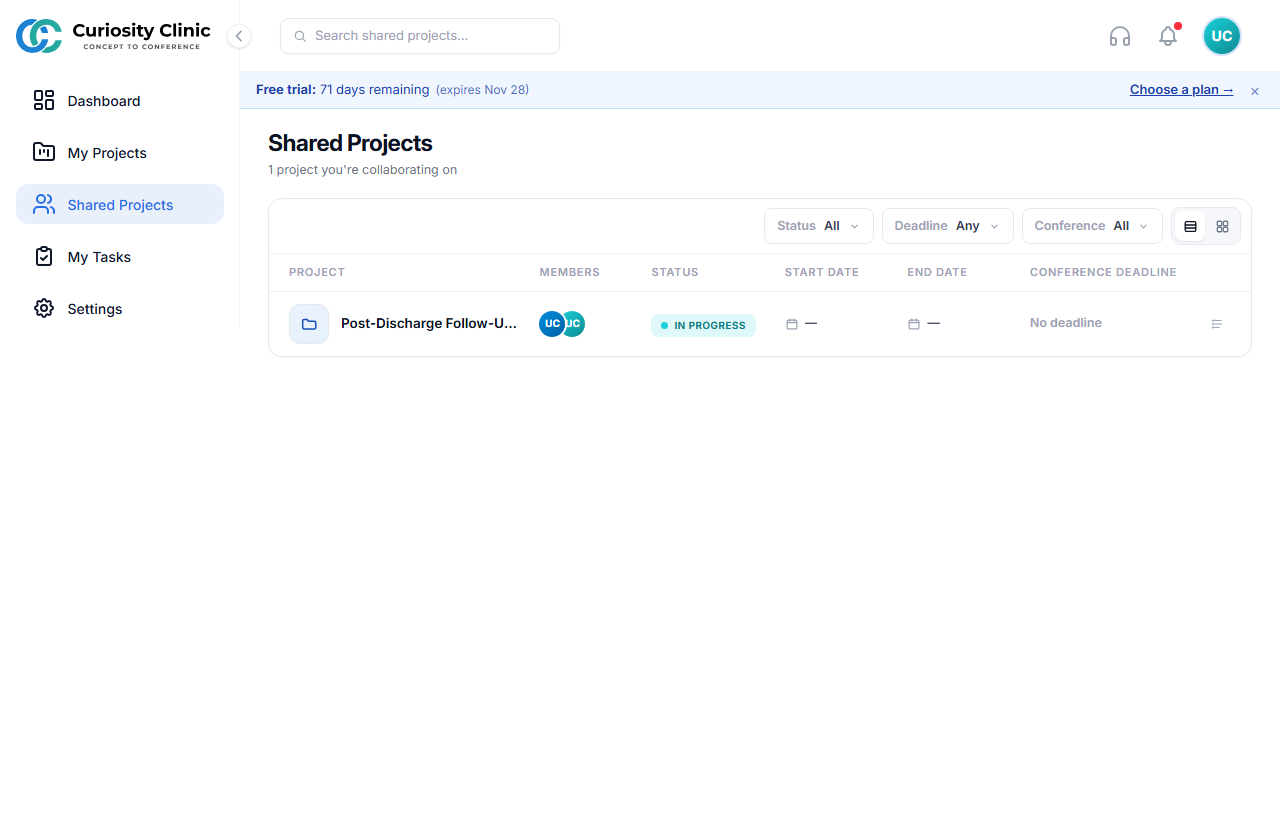Click the IN PROGRESS status badge
The height and width of the screenshot is (829, 1280).
point(703,325)
